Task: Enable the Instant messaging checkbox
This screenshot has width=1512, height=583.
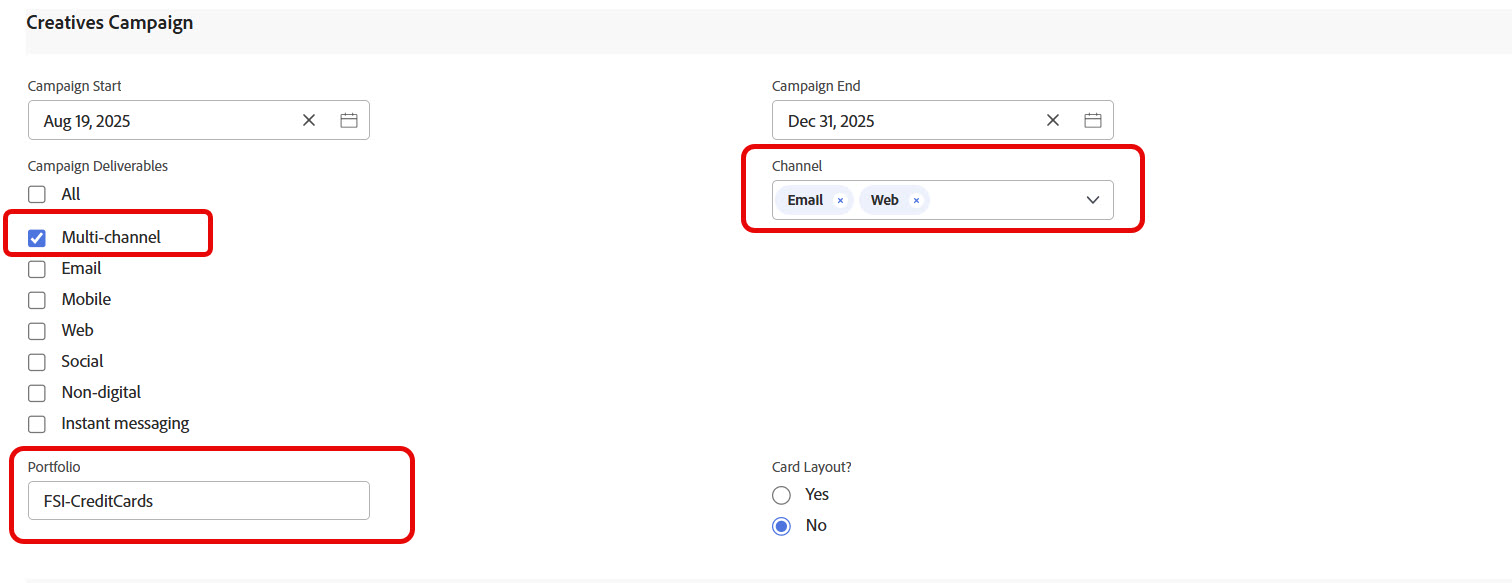Action: click(37, 424)
